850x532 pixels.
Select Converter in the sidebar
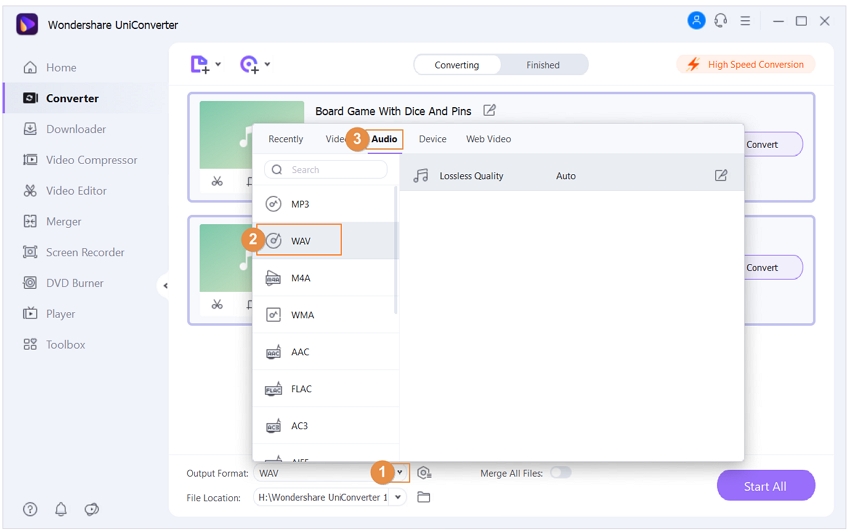click(x=61, y=98)
